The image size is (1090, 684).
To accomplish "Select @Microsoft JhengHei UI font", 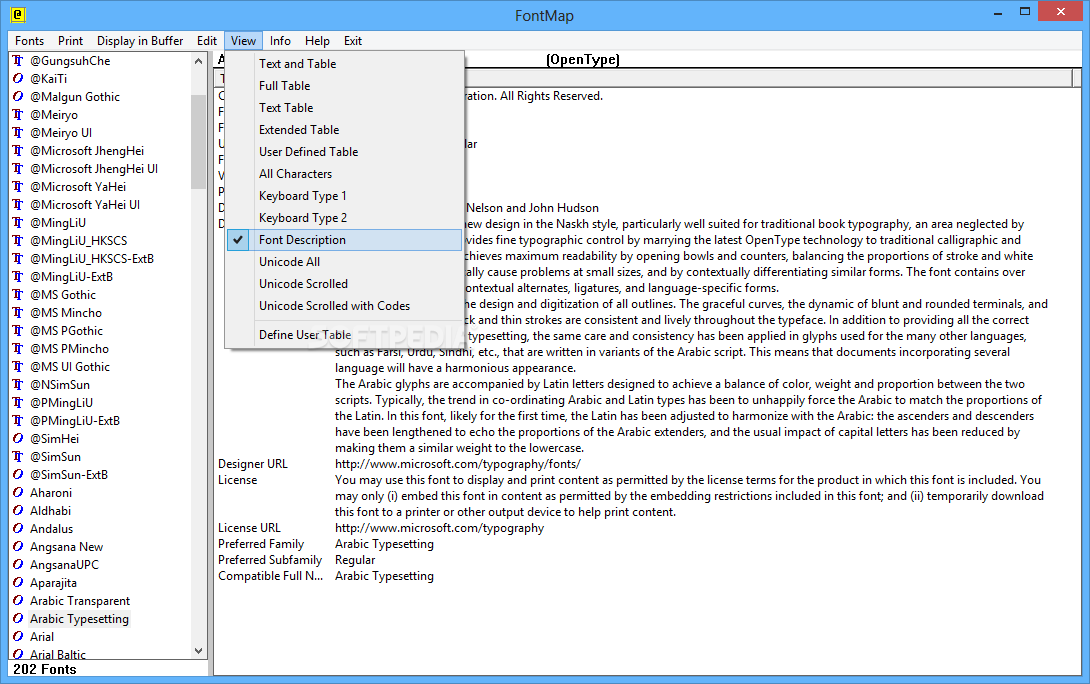I will (x=94, y=169).
